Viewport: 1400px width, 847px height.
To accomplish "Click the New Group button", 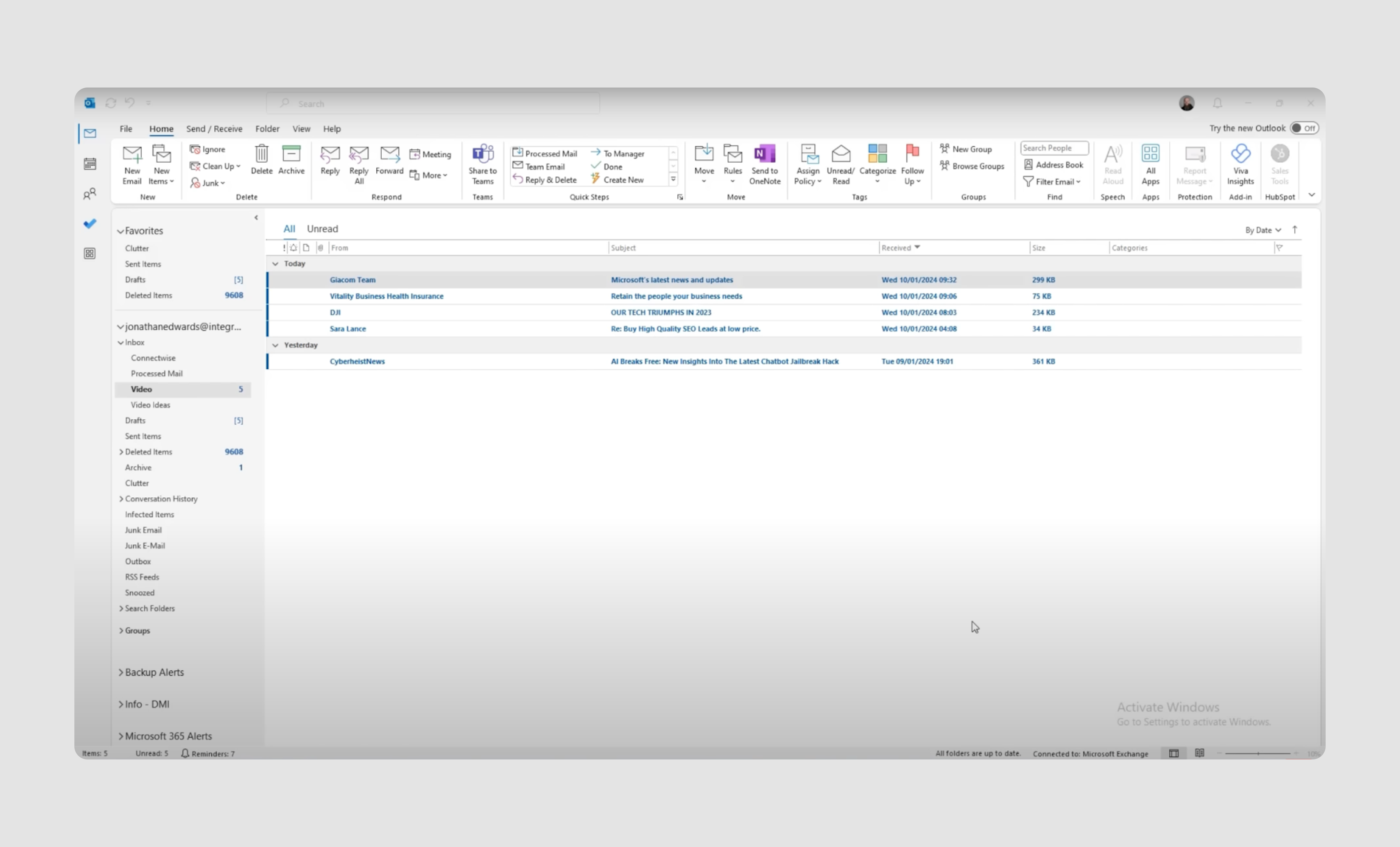I will [965, 149].
